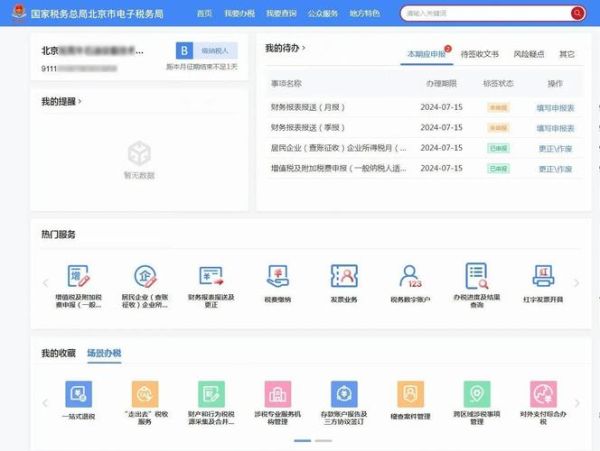Screen dimensions: 600x451
Task: Switch to 待签收文书 tab
Action: click(480, 54)
